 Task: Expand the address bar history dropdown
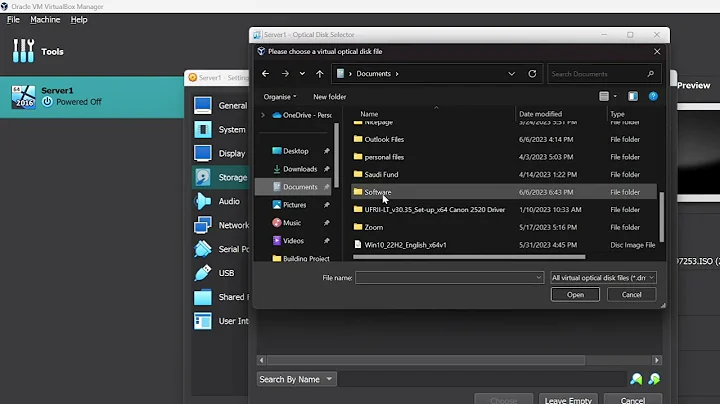point(512,73)
